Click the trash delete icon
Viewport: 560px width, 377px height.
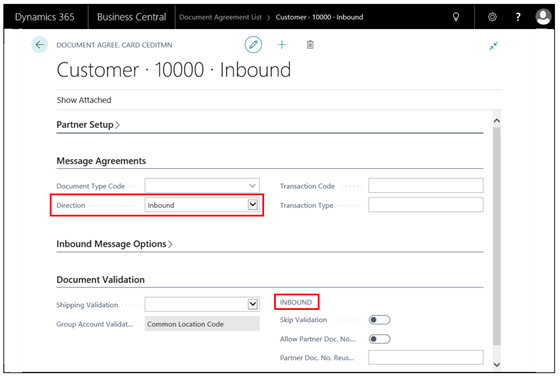(310, 45)
